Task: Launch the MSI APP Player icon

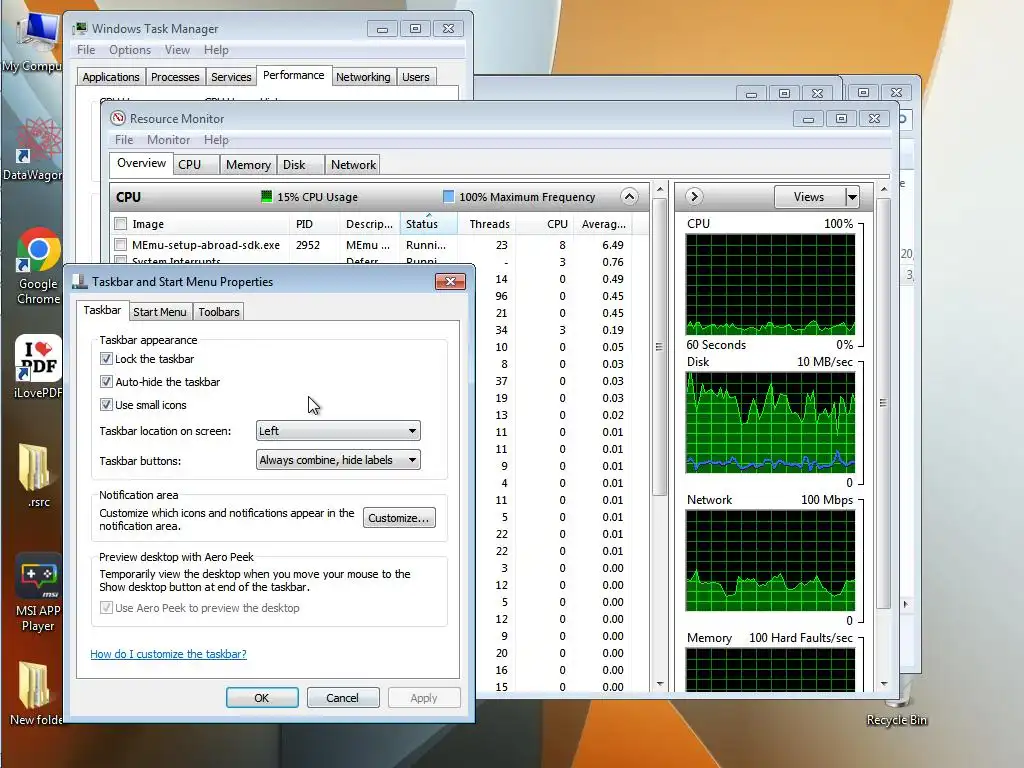Action: click(x=38, y=593)
